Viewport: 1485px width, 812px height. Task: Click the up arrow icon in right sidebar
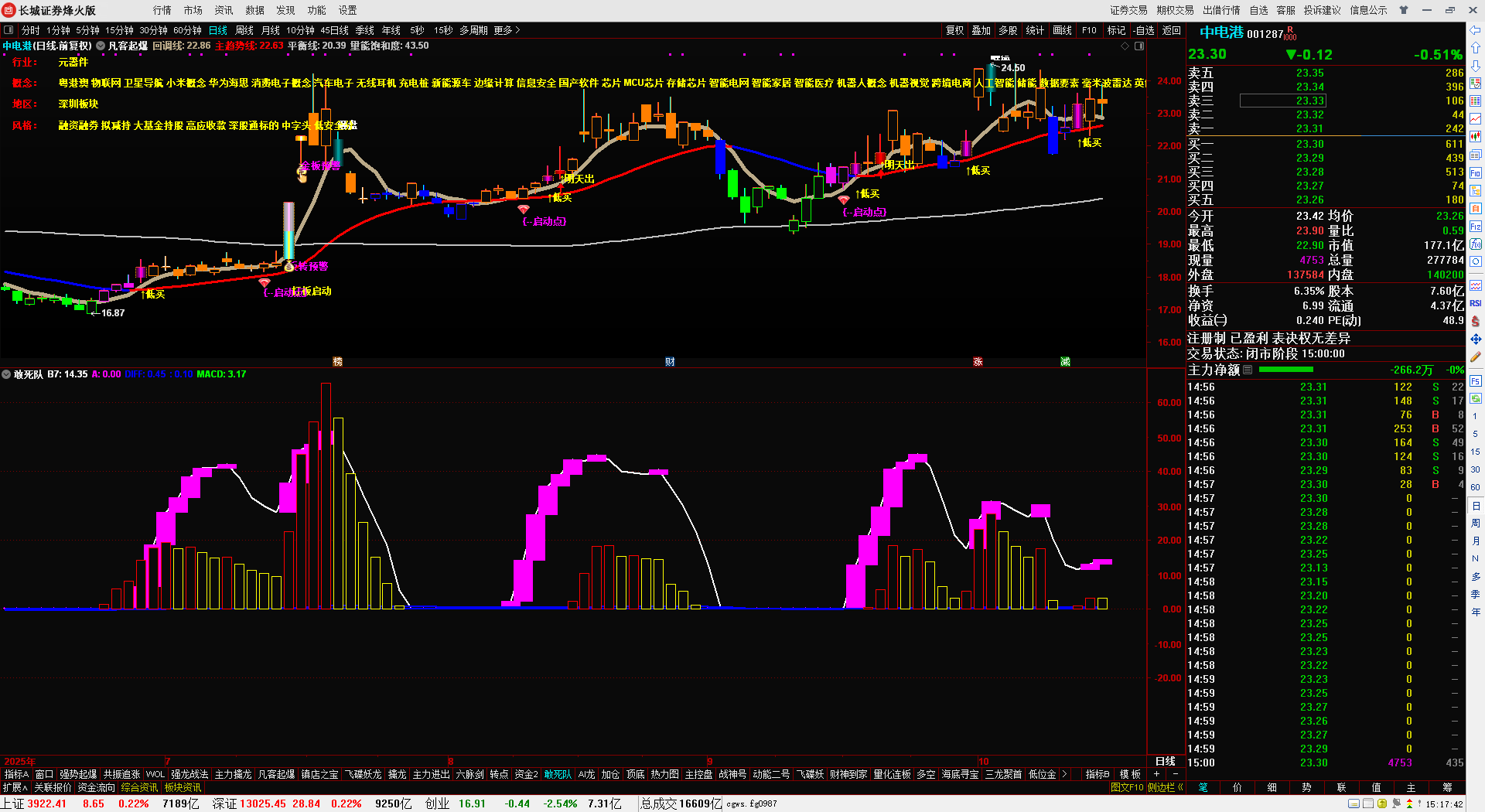pyautogui.click(x=1476, y=48)
